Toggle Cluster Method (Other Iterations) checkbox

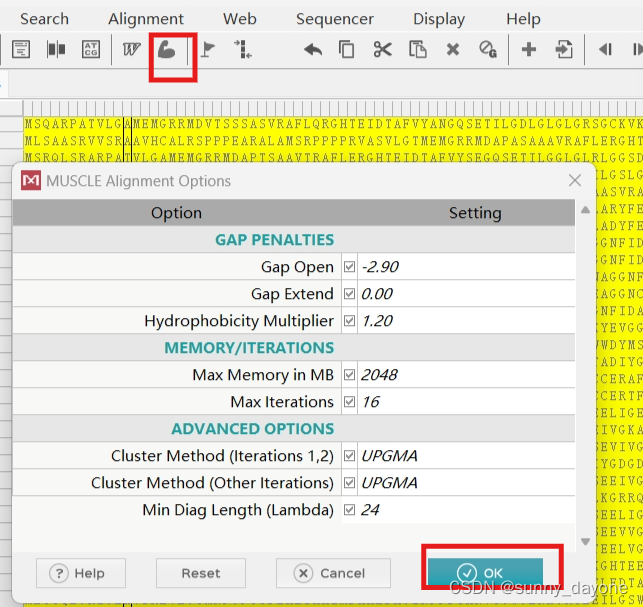click(349, 483)
